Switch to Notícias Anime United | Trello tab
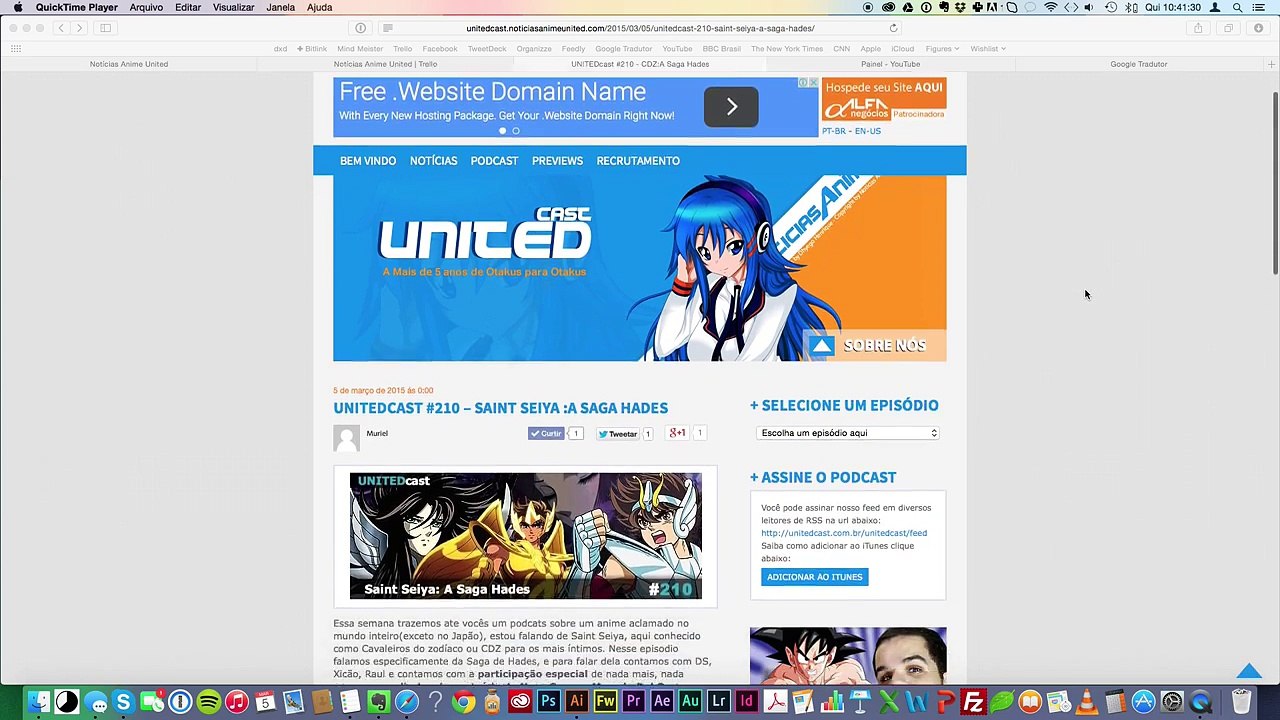Viewport: 1280px width, 720px height. click(x=386, y=64)
